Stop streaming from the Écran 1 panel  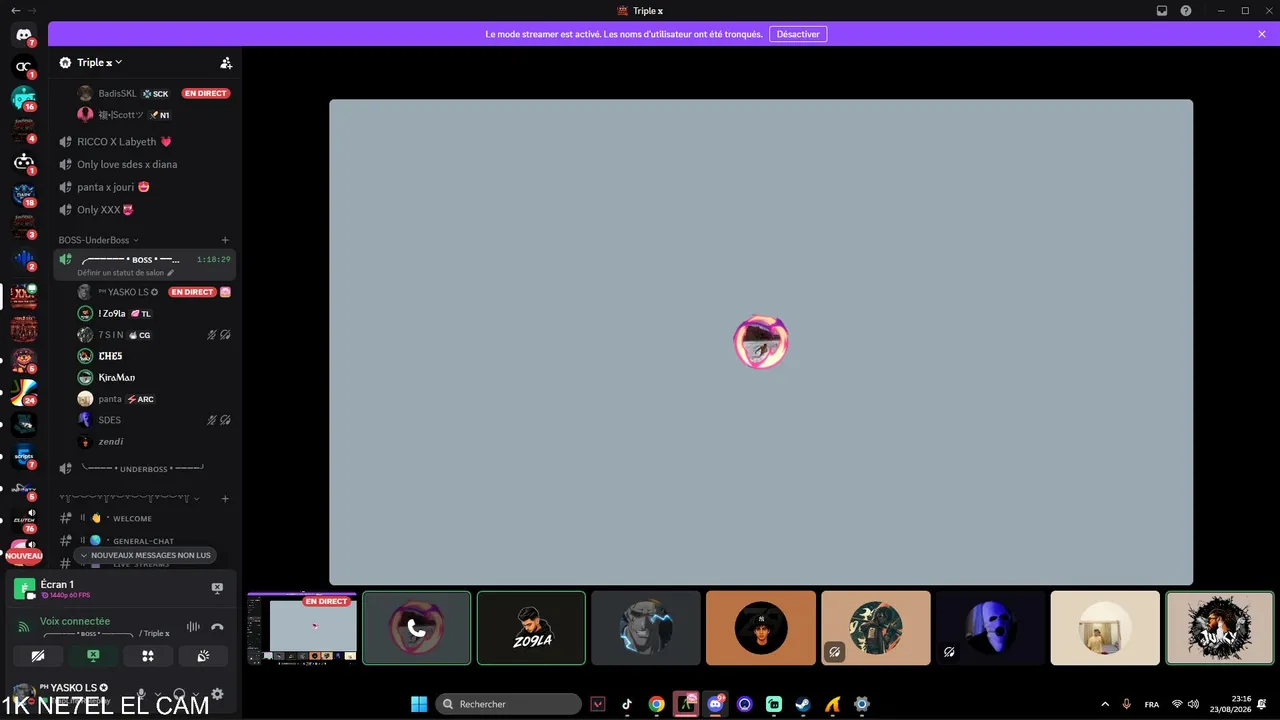217,588
